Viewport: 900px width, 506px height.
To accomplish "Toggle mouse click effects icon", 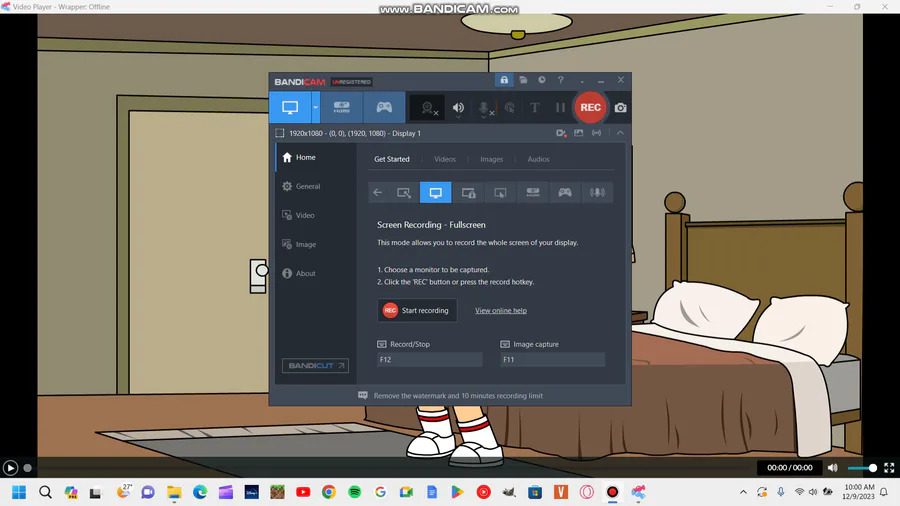I will coord(510,107).
